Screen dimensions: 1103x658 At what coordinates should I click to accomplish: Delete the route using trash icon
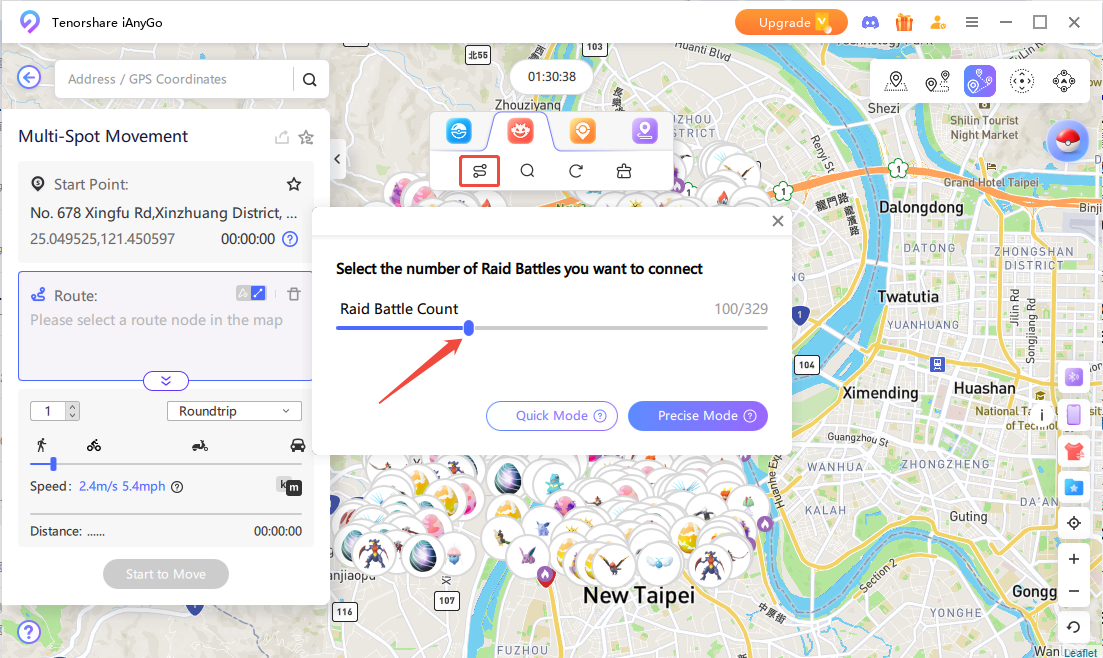pyautogui.click(x=294, y=294)
